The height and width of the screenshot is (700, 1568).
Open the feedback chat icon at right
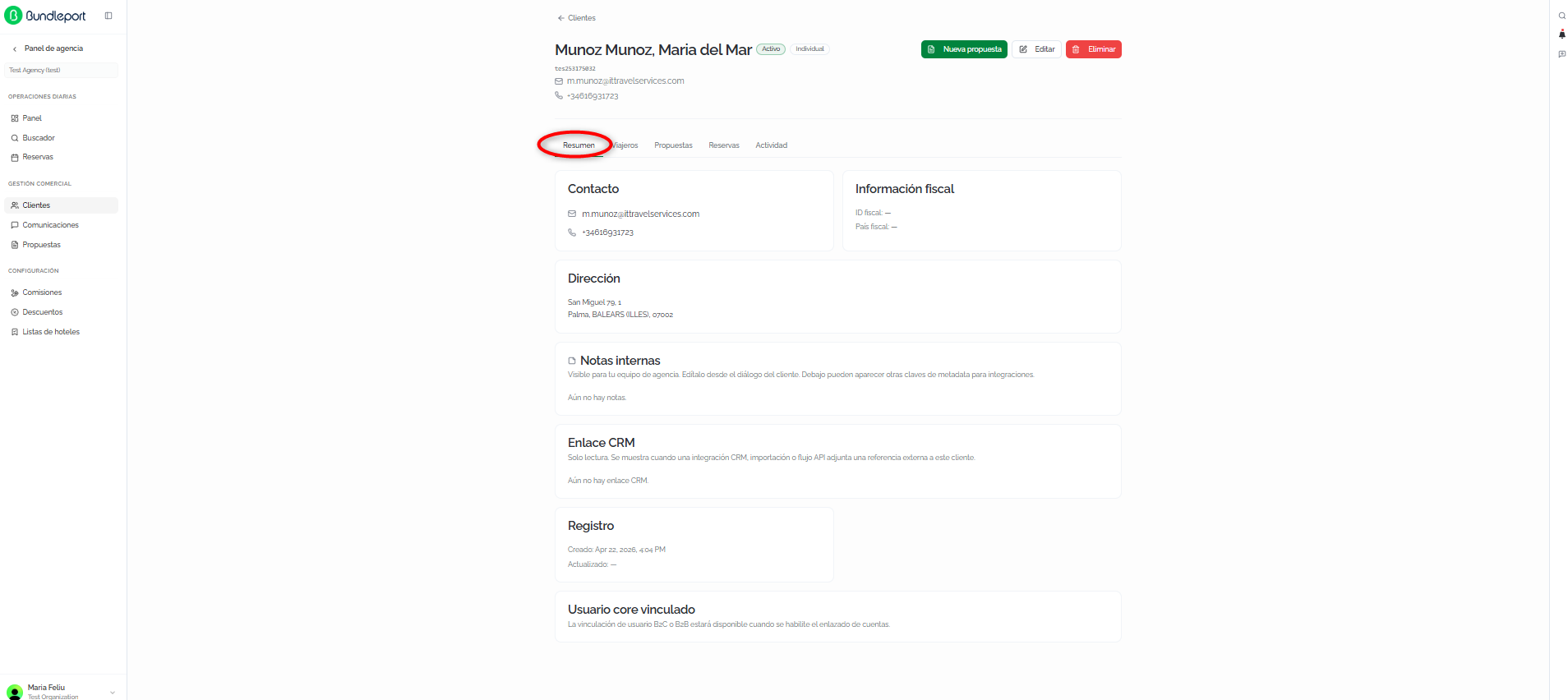point(1562,54)
